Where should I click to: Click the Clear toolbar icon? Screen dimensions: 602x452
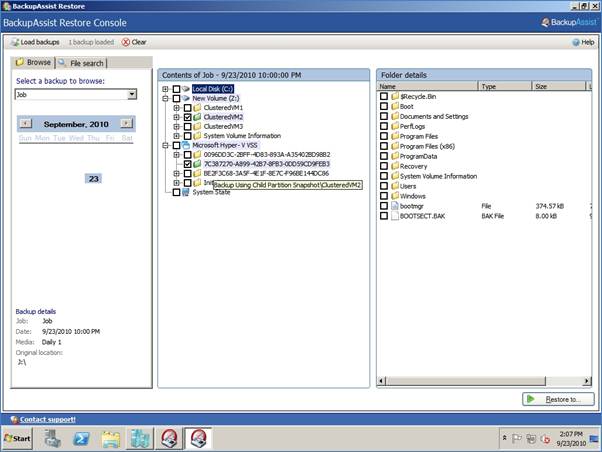point(126,42)
